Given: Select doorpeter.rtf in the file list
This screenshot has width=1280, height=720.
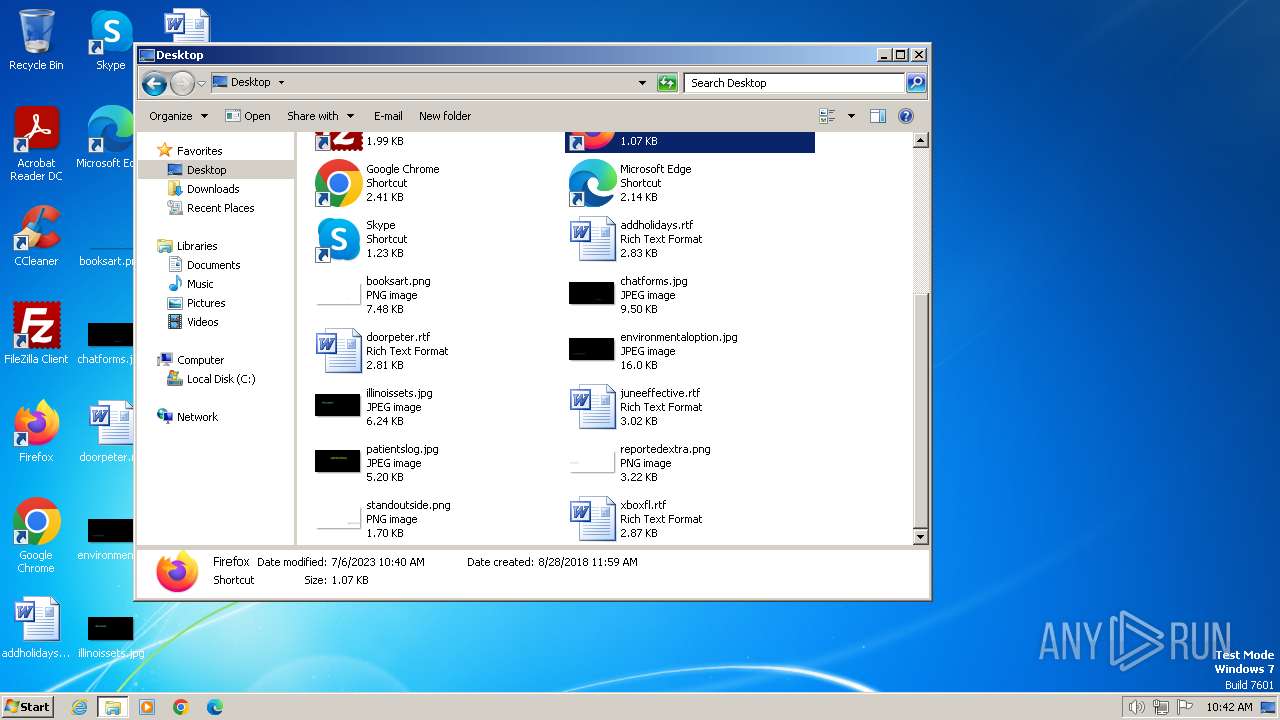Looking at the screenshot, I should [x=438, y=351].
